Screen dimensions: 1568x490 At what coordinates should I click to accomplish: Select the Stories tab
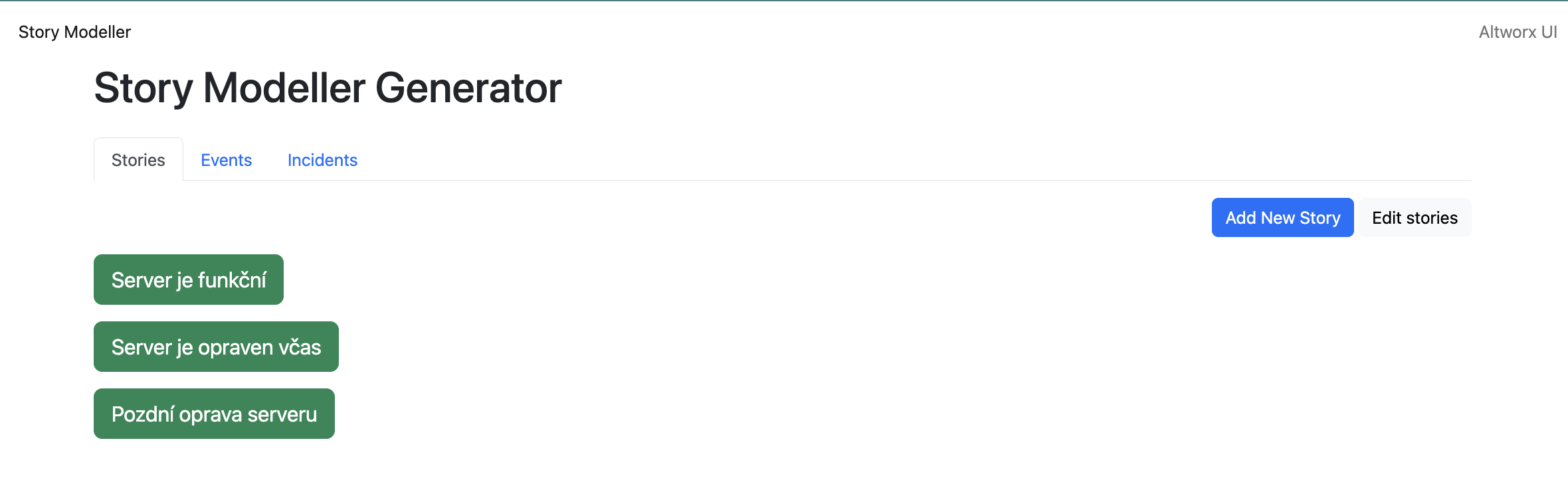[138, 160]
